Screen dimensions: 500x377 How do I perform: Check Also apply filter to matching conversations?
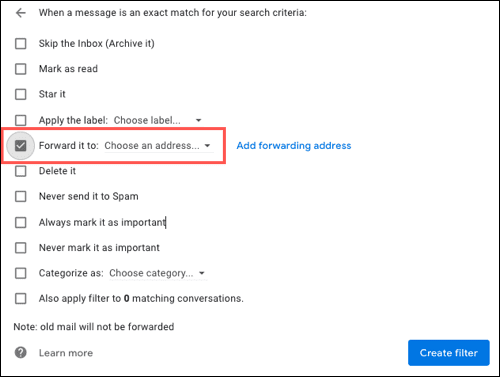[x=21, y=298]
